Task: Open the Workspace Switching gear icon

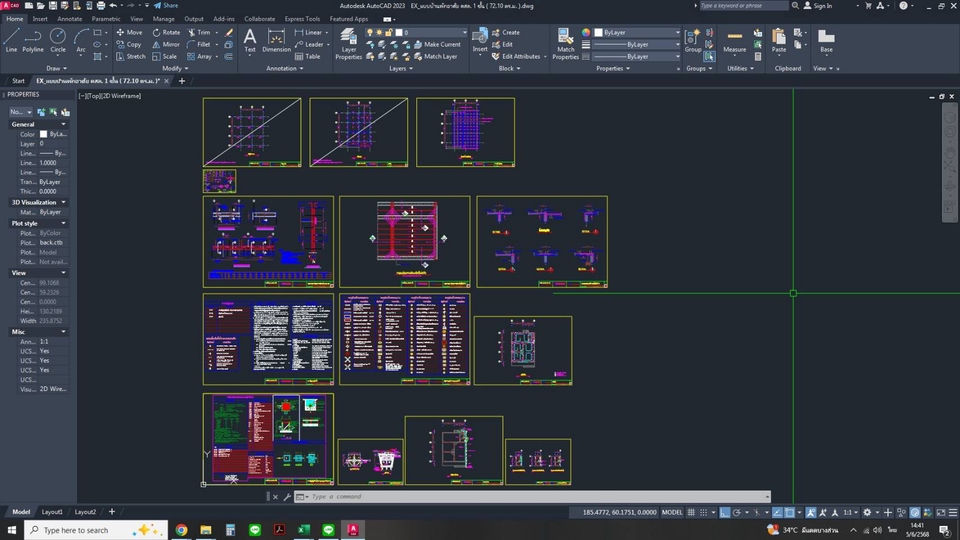Action: 867,512
